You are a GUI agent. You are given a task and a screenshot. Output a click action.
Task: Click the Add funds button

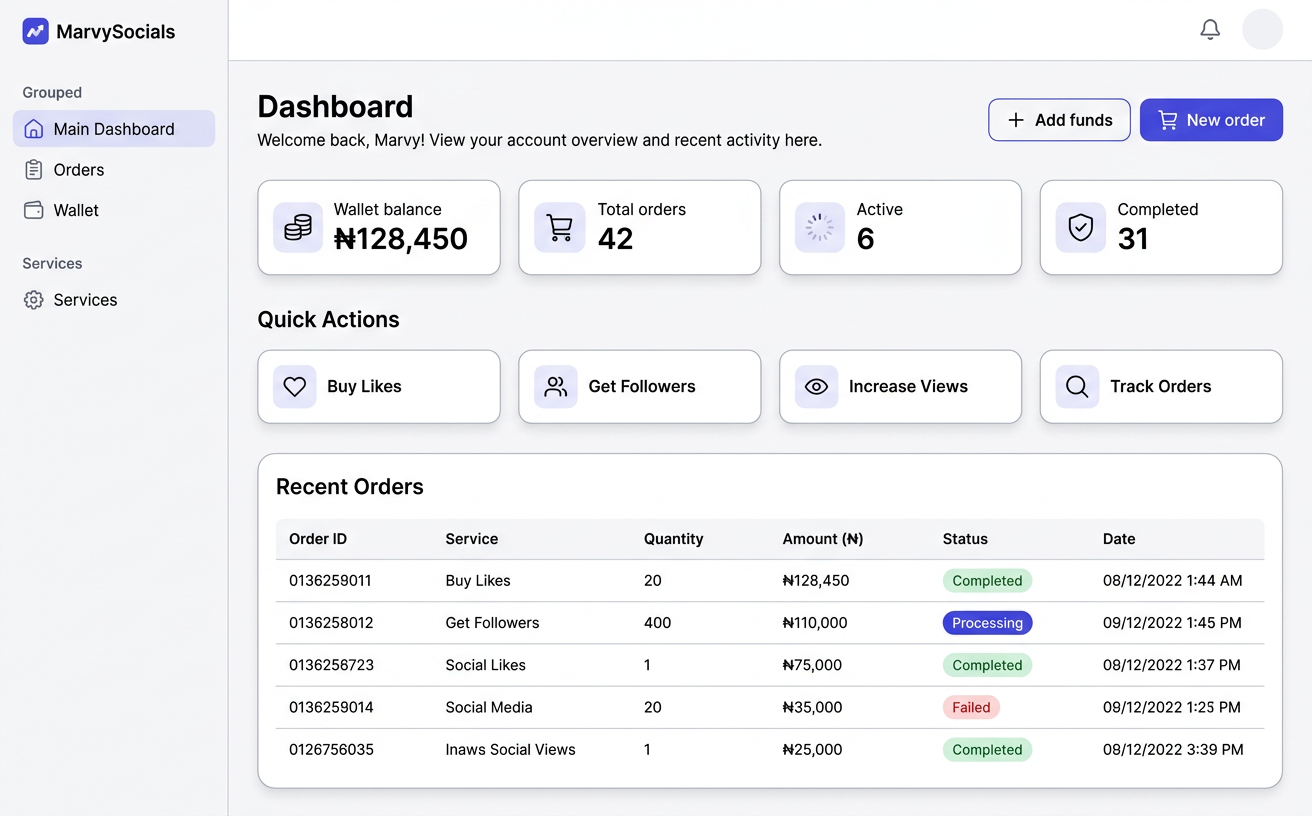[x=1059, y=120]
